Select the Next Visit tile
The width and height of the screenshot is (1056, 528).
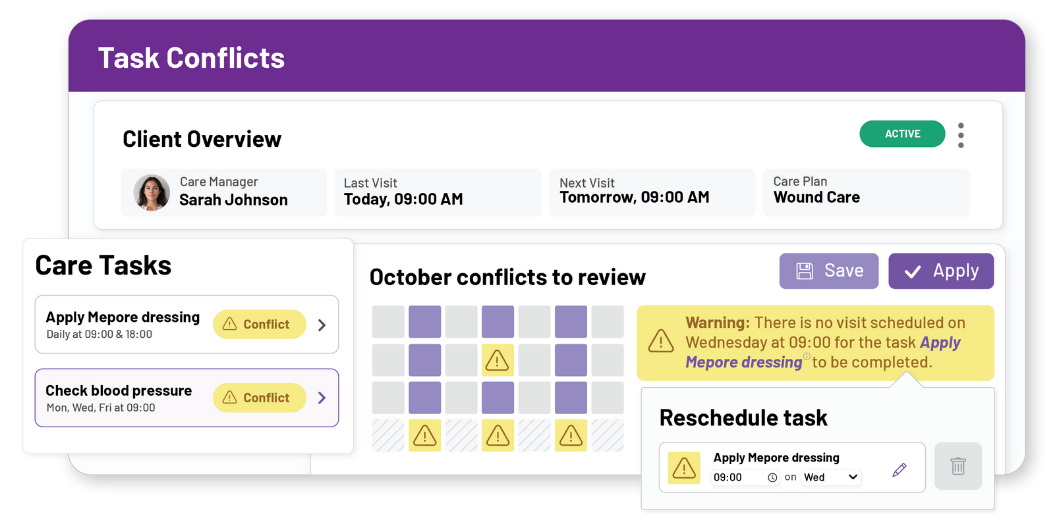click(651, 192)
